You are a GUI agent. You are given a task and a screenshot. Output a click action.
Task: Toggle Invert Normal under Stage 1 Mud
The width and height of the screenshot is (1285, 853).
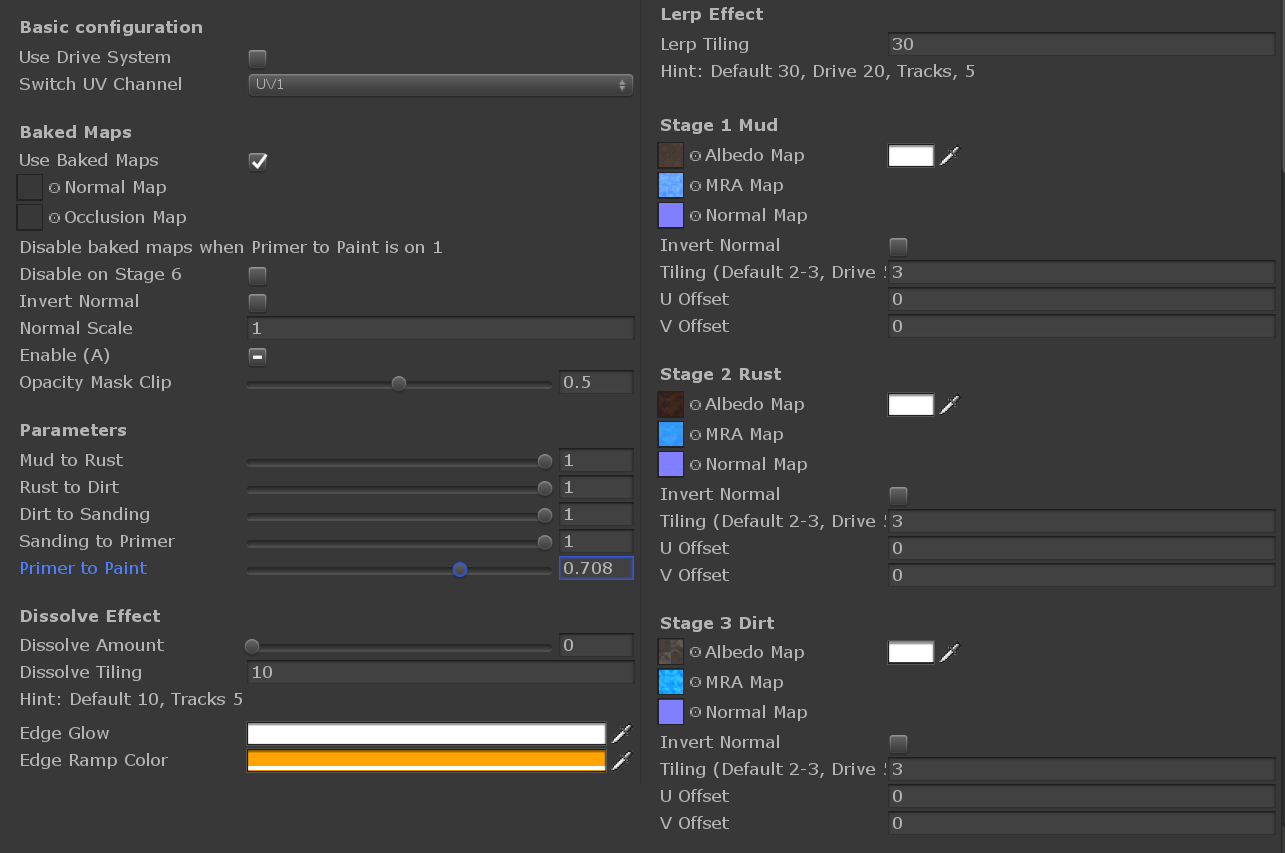[x=899, y=246]
